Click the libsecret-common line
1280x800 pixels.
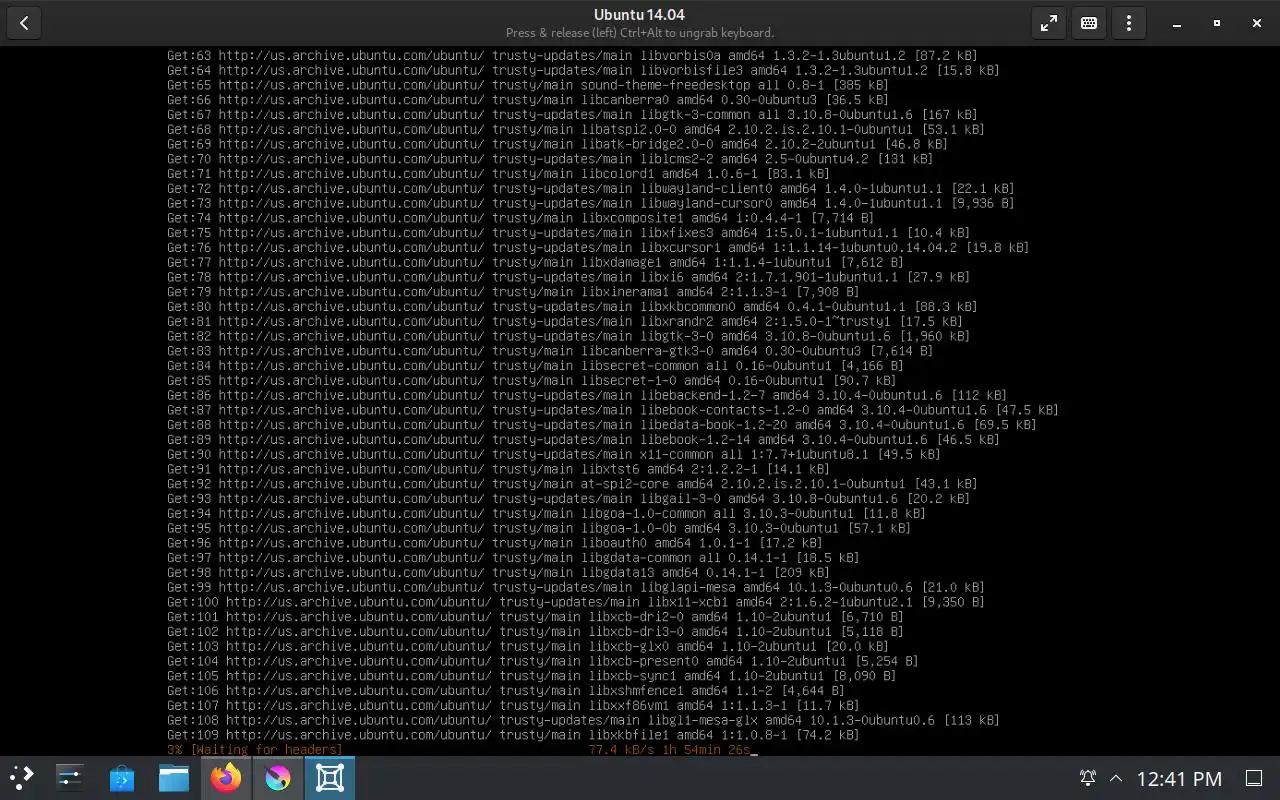tap(535, 366)
